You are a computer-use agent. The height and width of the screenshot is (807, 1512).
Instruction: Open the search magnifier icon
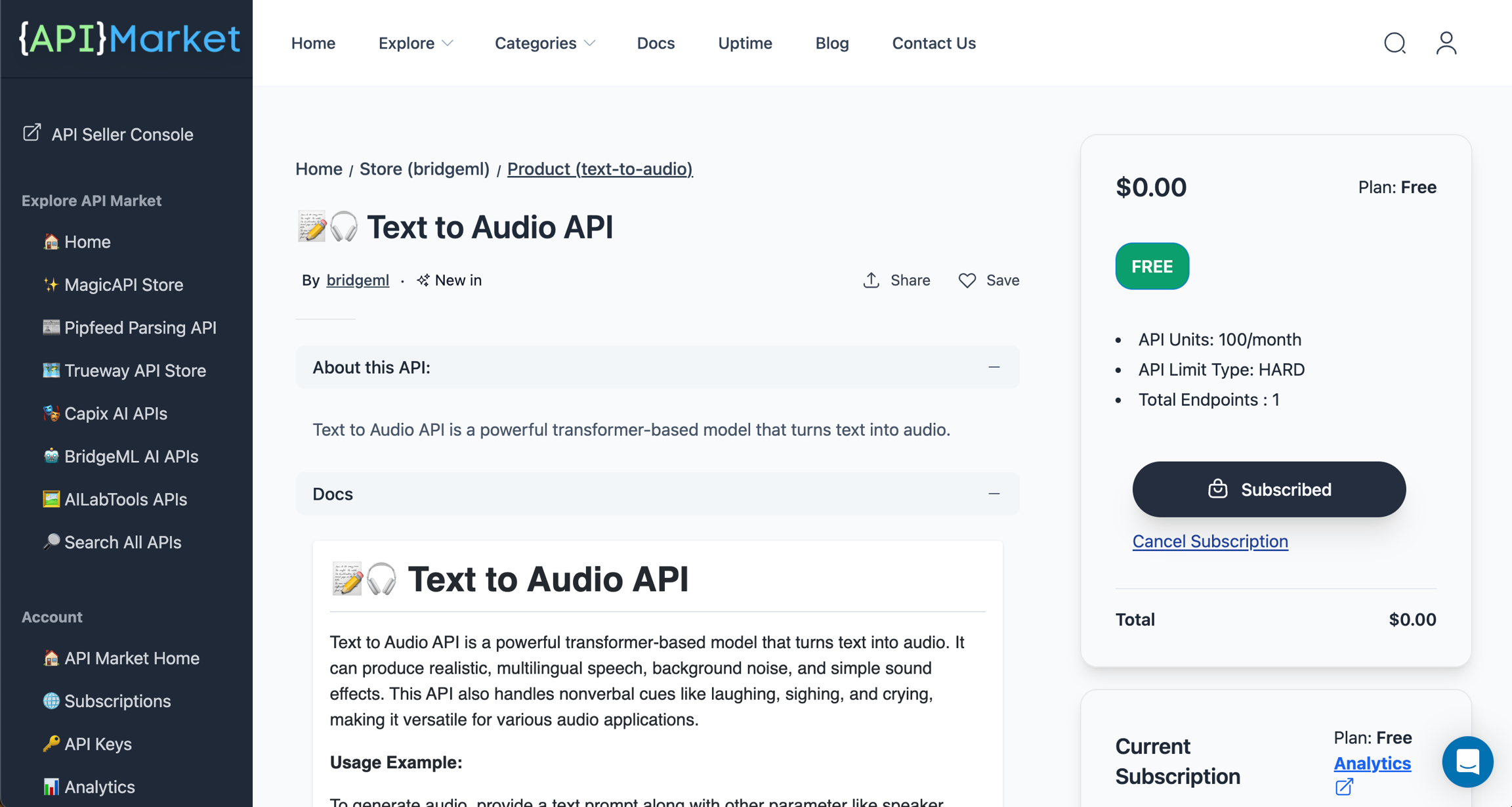tap(1395, 43)
